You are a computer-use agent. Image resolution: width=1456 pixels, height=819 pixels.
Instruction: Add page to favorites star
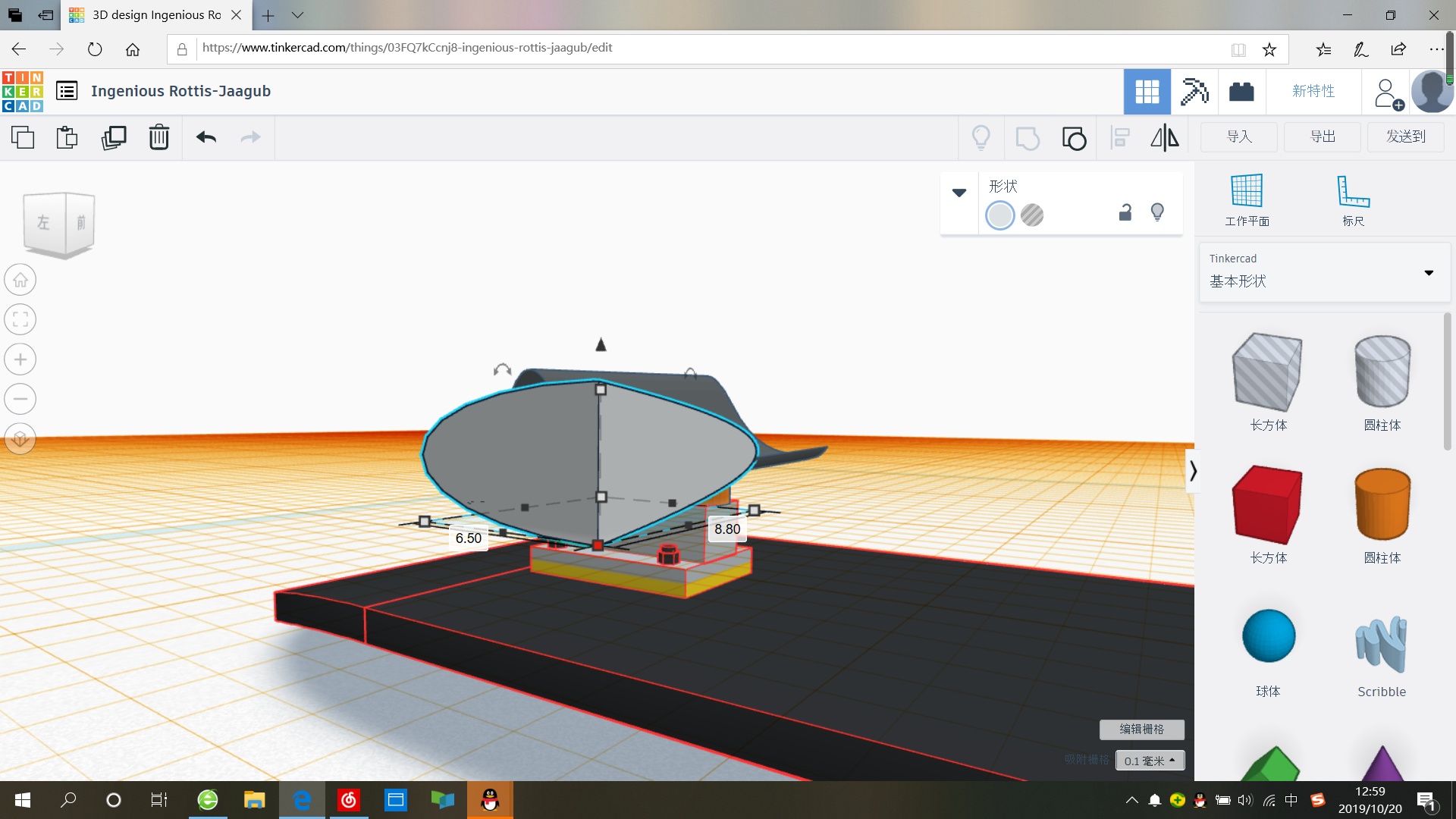click(x=1269, y=49)
